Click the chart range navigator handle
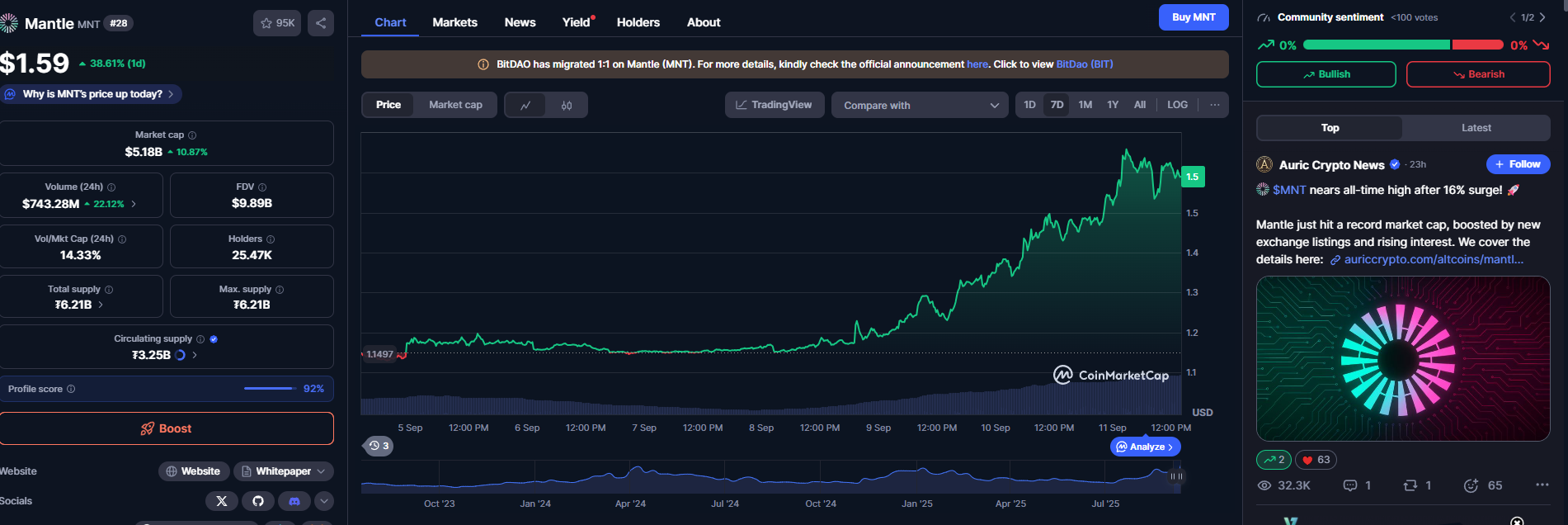The width and height of the screenshot is (1568, 525). pyautogui.click(x=1176, y=476)
